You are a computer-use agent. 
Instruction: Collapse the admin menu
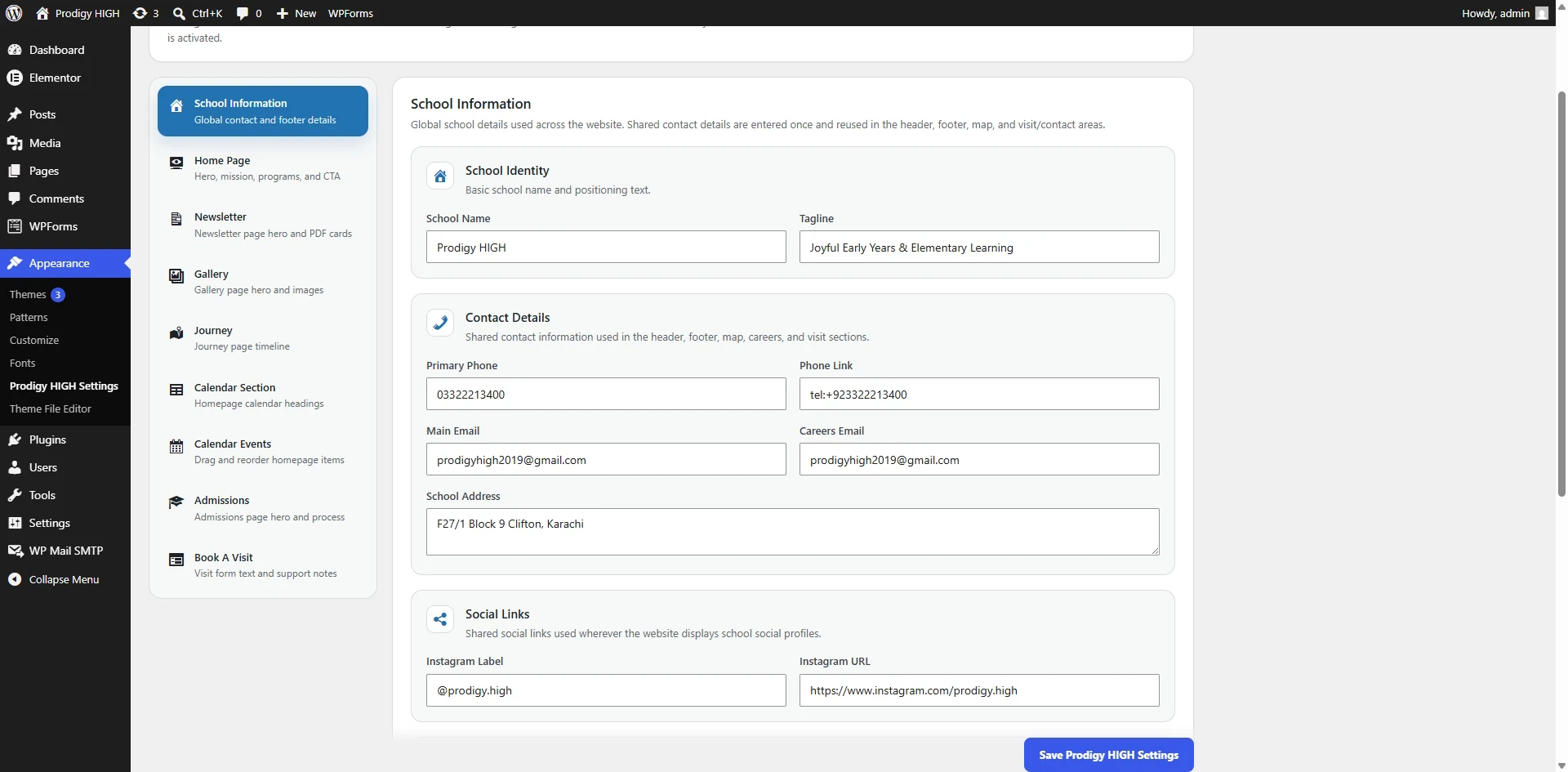coord(65,579)
